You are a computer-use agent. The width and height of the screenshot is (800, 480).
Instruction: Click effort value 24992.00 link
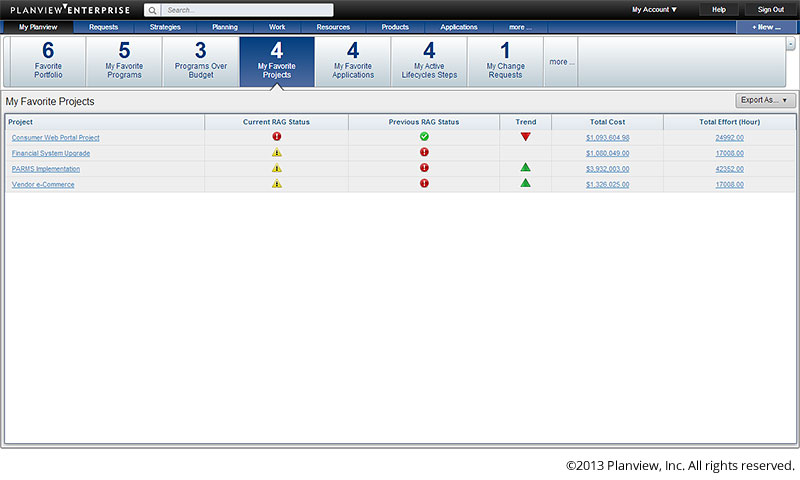[730, 138]
